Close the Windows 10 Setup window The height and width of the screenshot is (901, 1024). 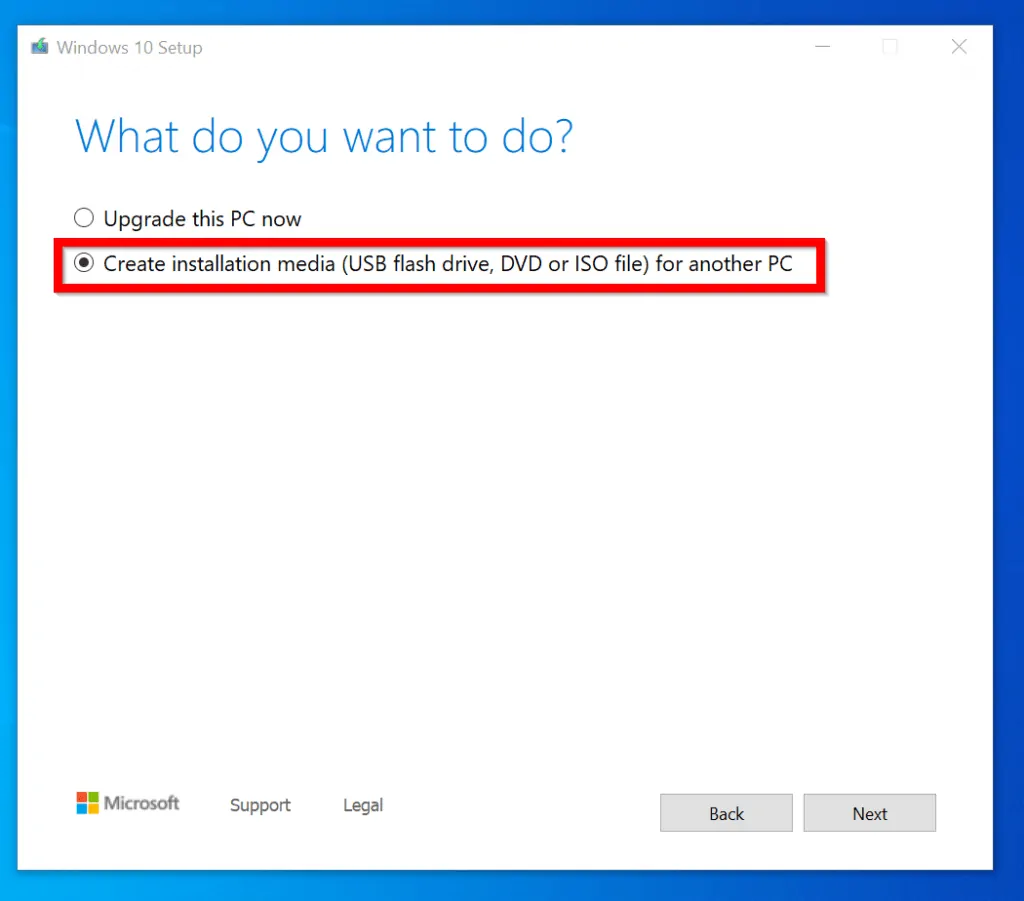pyautogui.click(x=959, y=46)
